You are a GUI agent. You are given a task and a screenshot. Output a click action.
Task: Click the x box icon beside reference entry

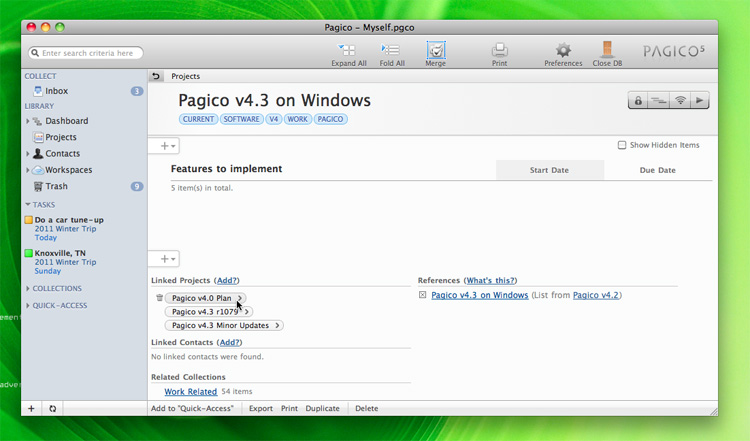coord(422,295)
